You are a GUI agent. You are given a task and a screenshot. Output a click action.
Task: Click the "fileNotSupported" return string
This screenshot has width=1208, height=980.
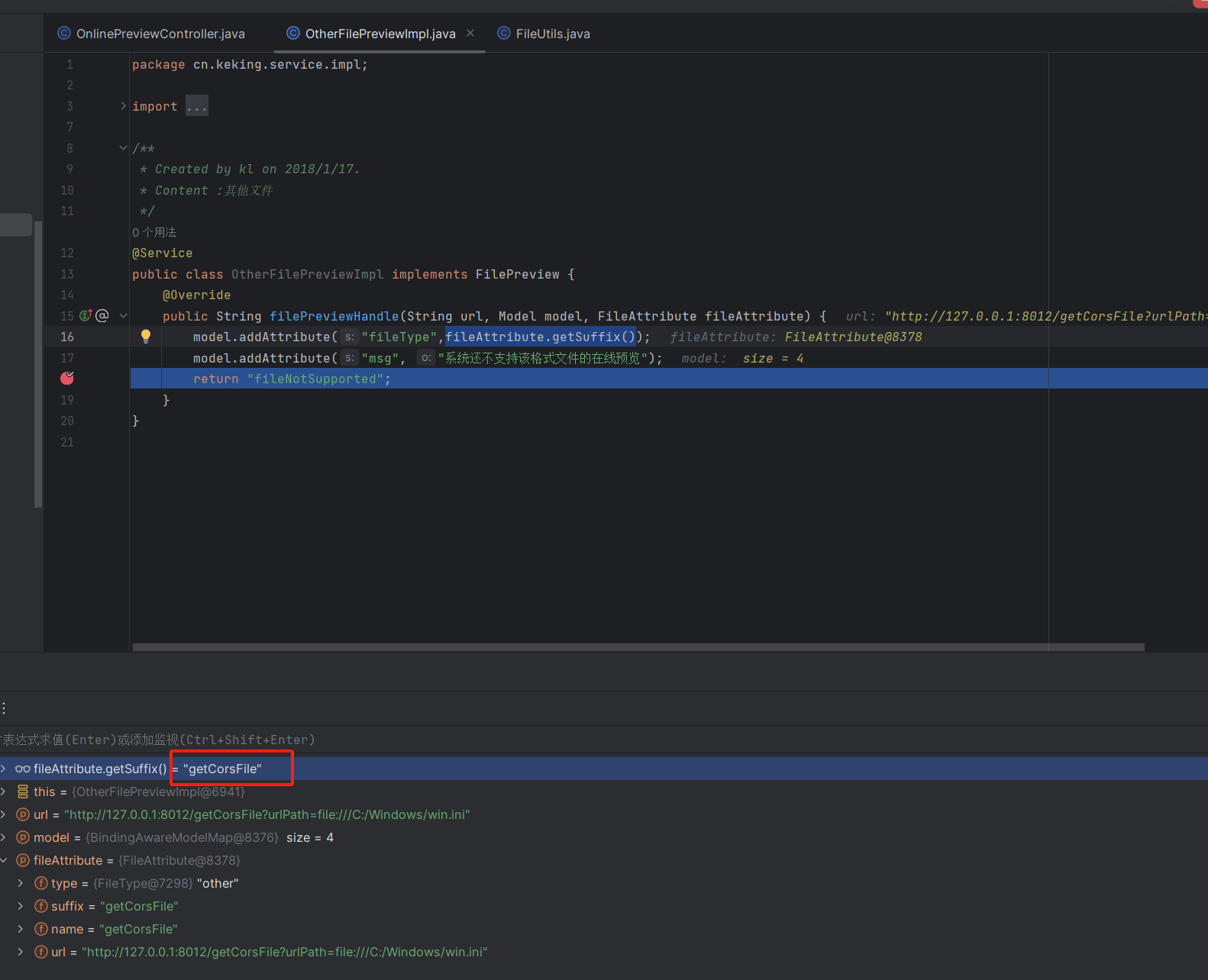[x=315, y=379]
